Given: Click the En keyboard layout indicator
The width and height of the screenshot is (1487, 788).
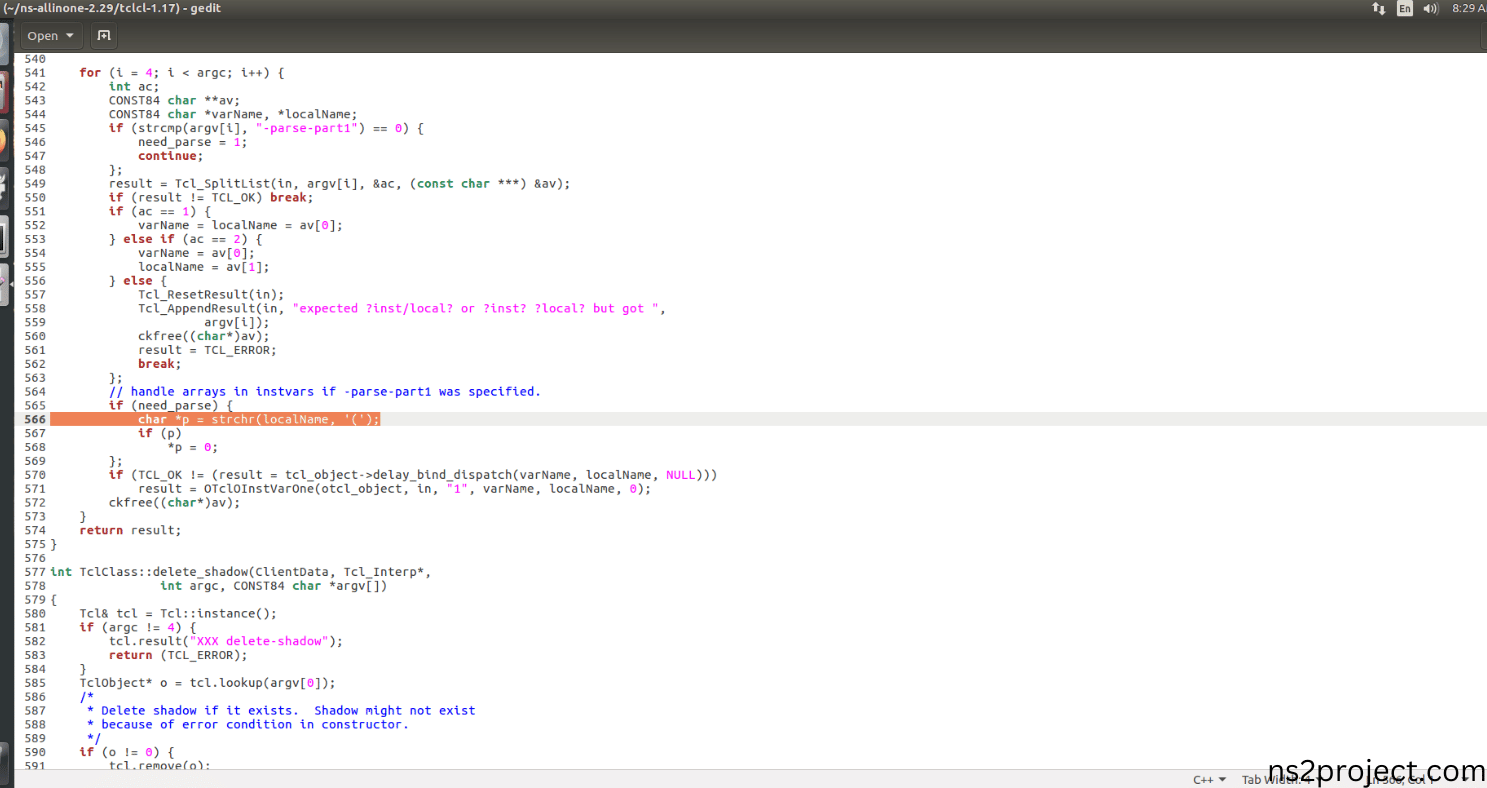Looking at the screenshot, I should pyautogui.click(x=1405, y=8).
